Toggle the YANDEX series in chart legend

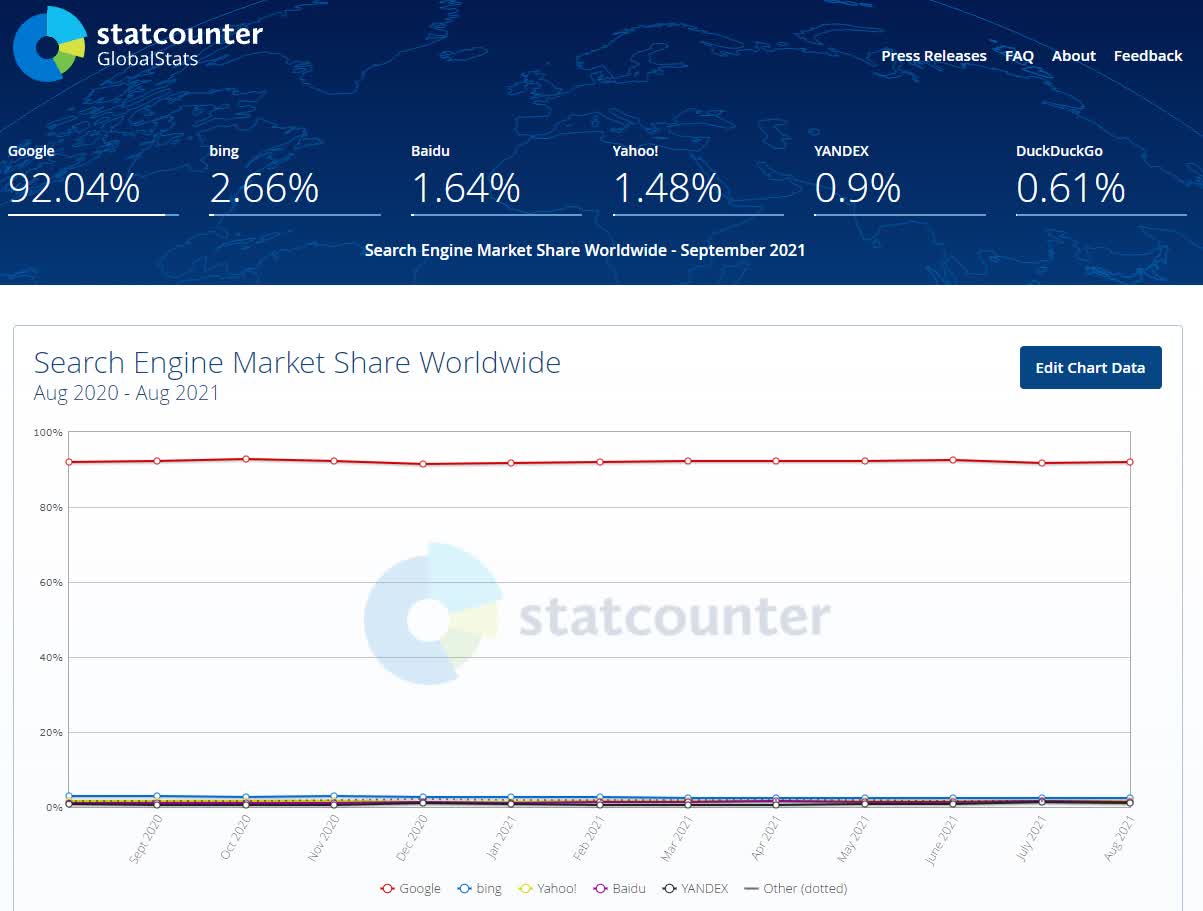pyautogui.click(x=695, y=888)
